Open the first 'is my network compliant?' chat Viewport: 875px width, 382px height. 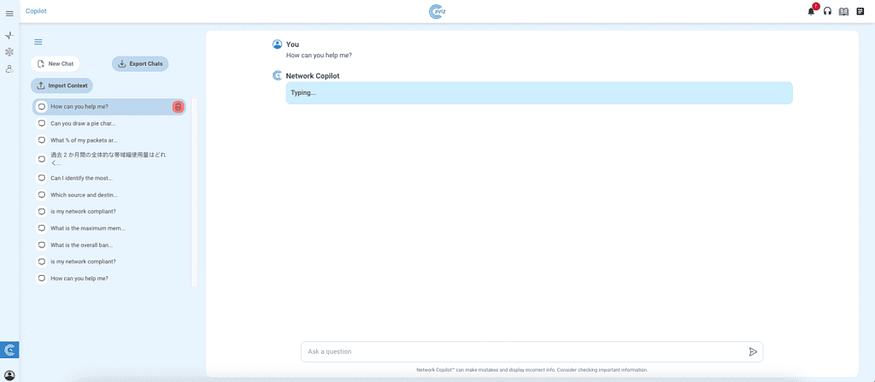[109, 211]
